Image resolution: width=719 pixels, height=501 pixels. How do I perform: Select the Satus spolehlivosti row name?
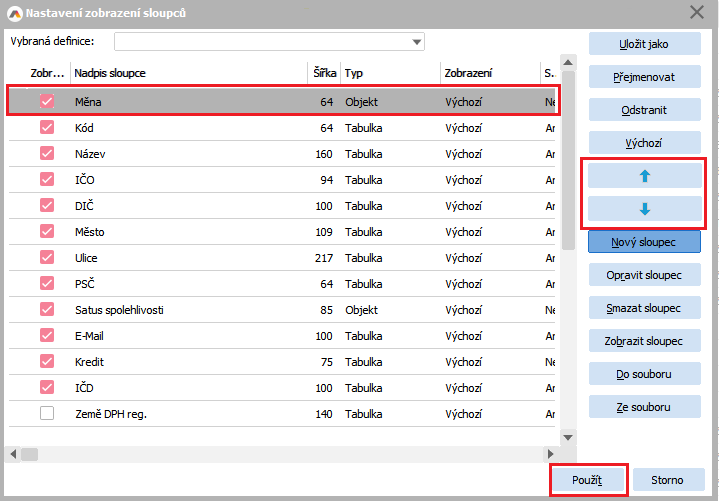pyautogui.click(x=119, y=310)
